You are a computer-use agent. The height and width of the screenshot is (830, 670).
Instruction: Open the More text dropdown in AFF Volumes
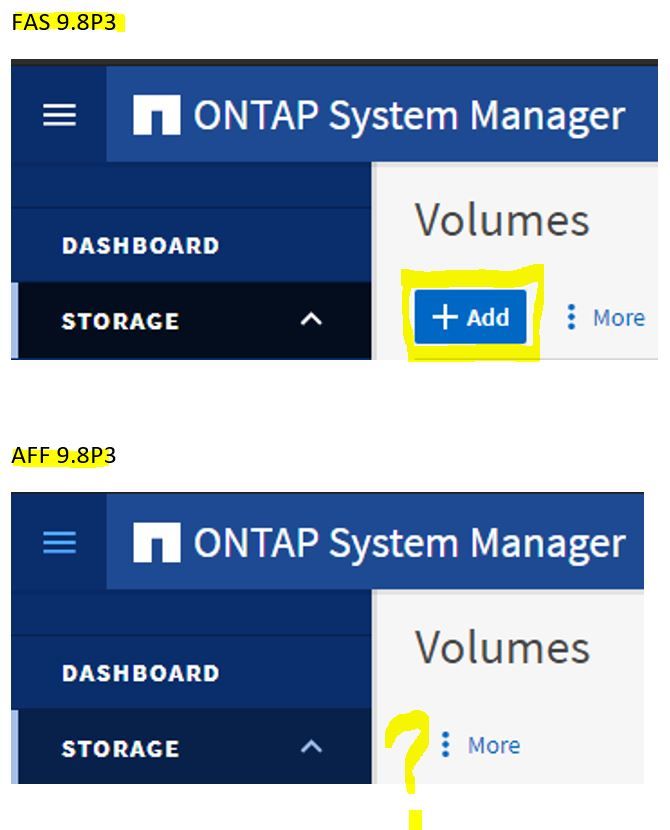493,746
